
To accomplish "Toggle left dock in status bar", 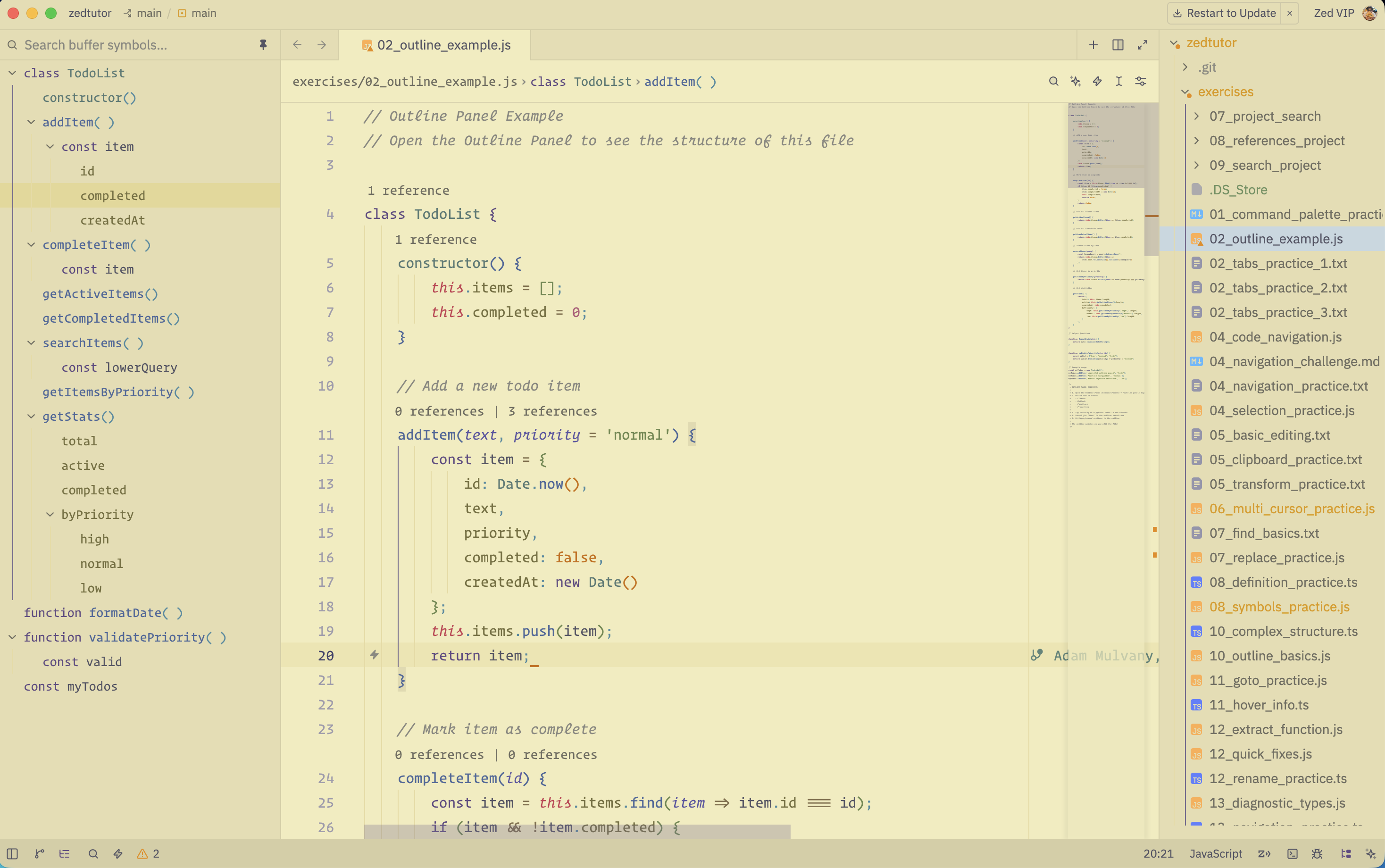I will pyautogui.click(x=13, y=854).
